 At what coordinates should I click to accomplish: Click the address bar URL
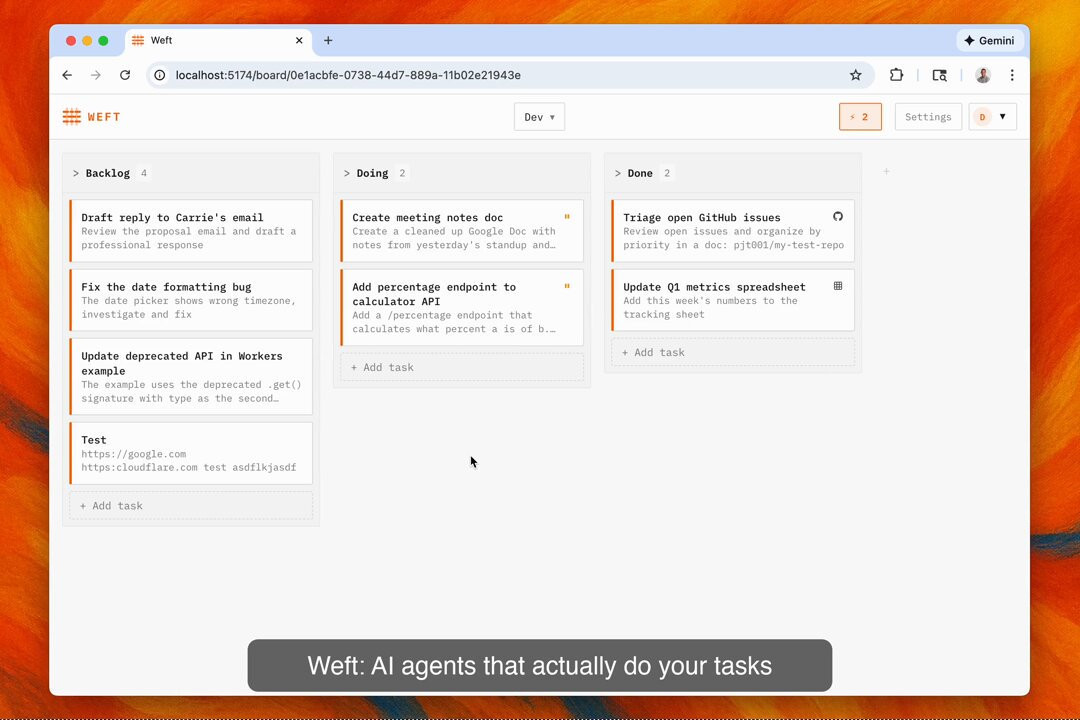pos(348,75)
